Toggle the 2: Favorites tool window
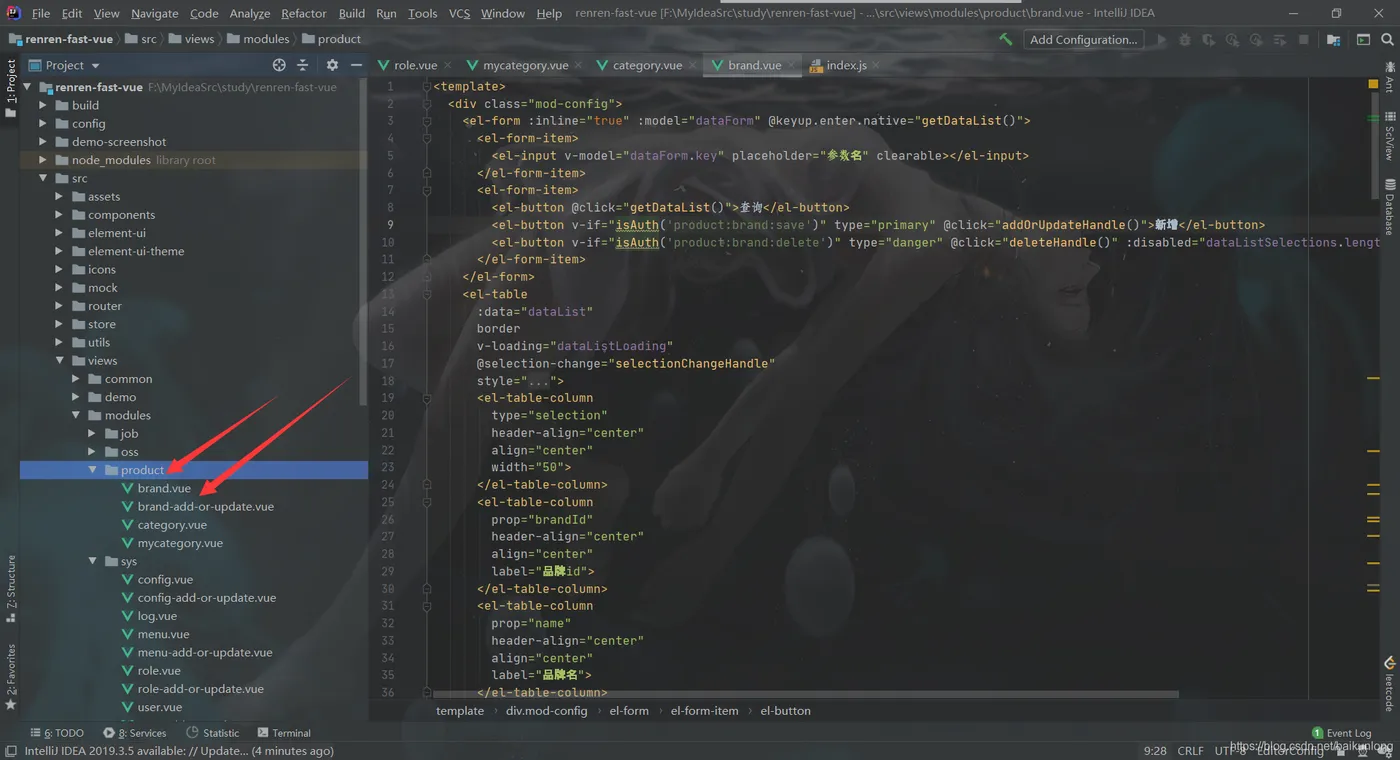This screenshot has height=760, width=1400. click(x=11, y=677)
